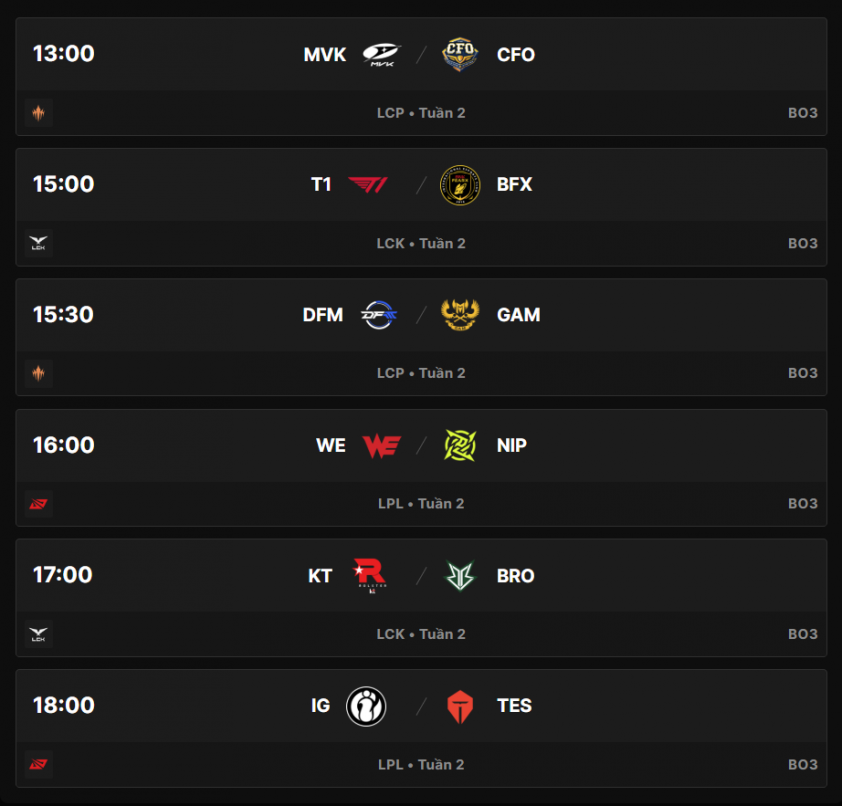Click the MVK team logo
This screenshot has width=842, height=806.
pyautogui.click(x=381, y=54)
